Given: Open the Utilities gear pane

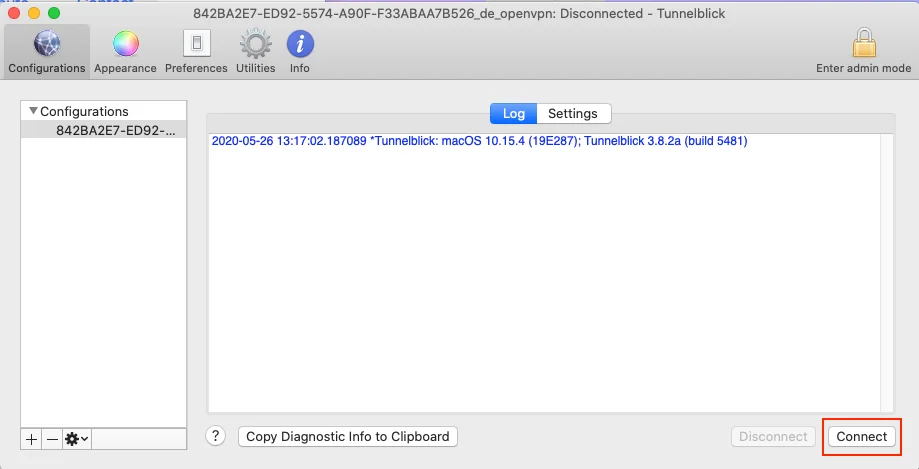Looking at the screenshot, I should tap(255, 51).
